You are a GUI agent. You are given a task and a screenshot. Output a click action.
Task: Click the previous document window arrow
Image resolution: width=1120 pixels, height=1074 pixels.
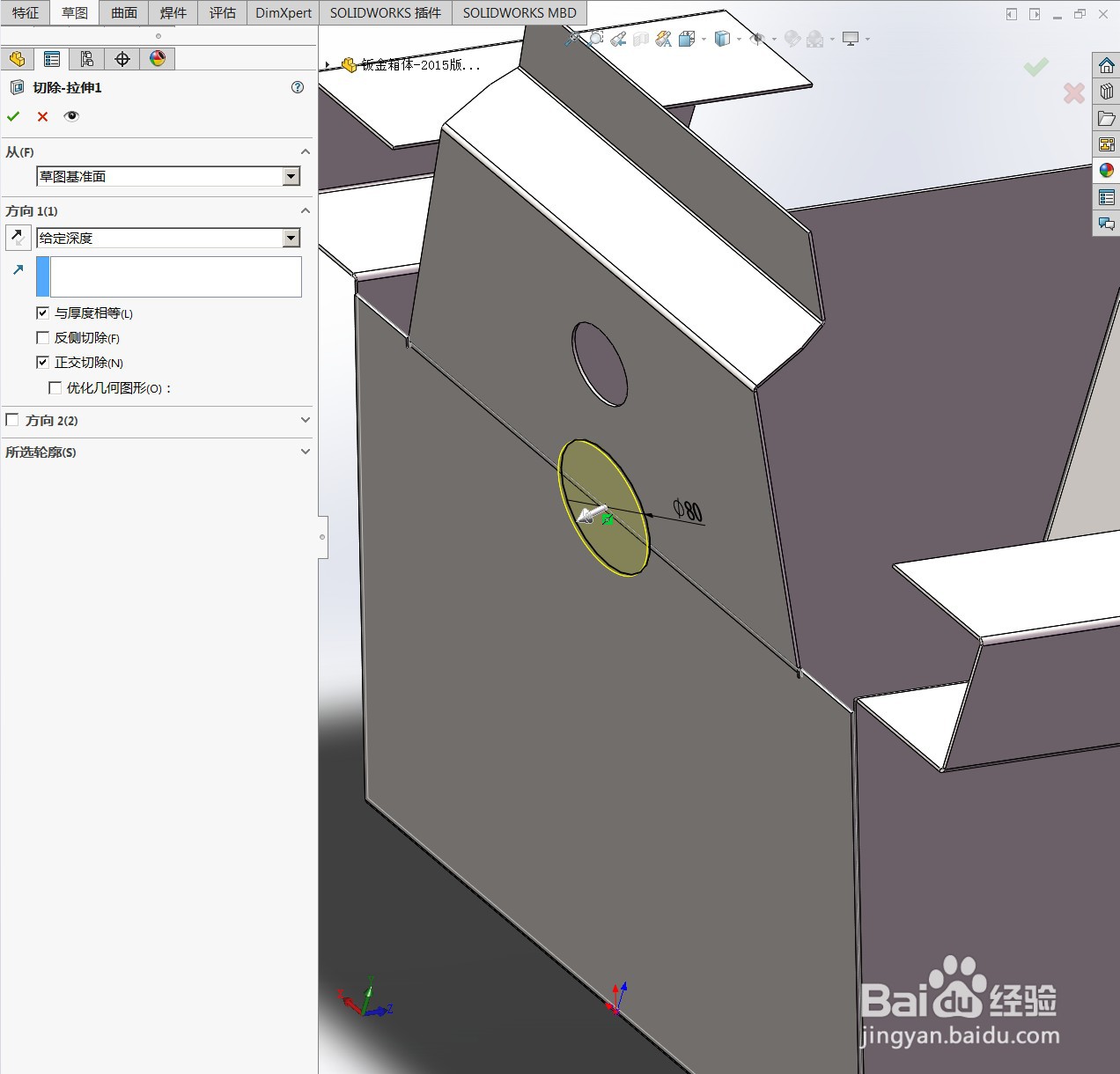1012,14
